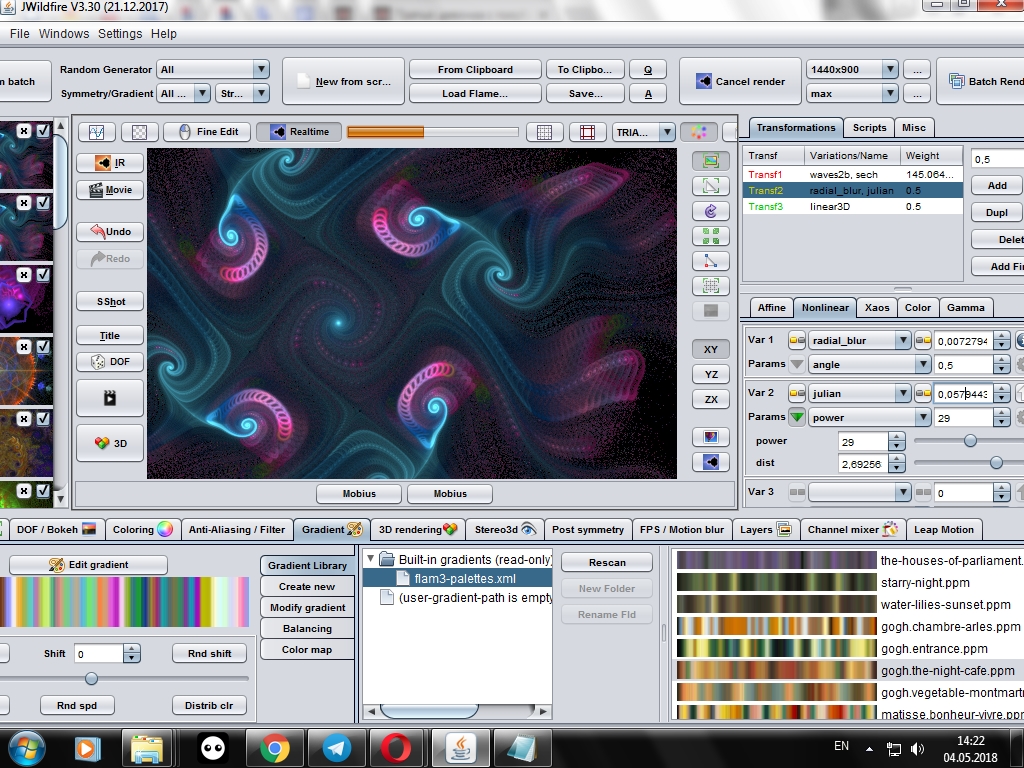
Task: Click the grid icon button after the render progress bar
Action: coord(544,132)
